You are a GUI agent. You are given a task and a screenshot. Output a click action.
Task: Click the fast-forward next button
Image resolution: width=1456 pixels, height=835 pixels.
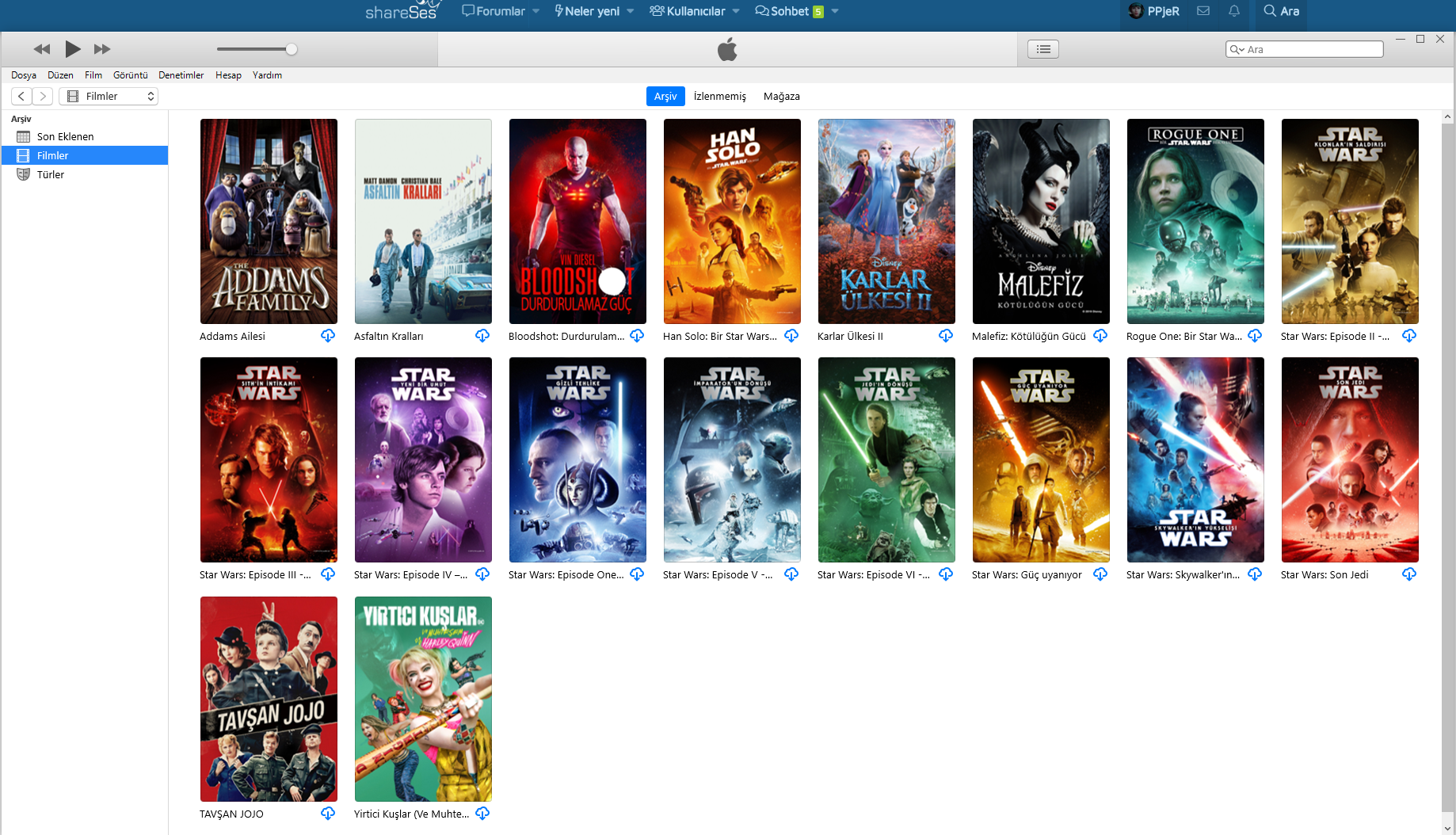pos(102,49)
